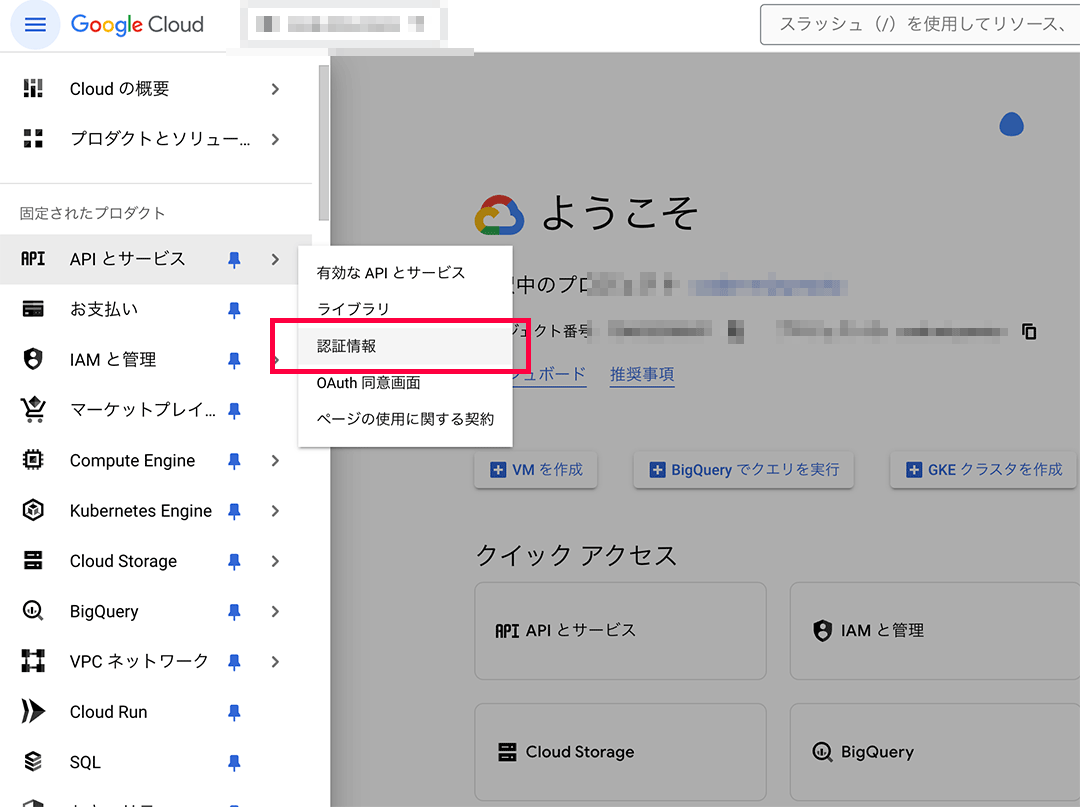Open the project selector dropdown
The image size is (1080, 807).
pyautogui.click(x=342, y=25)
